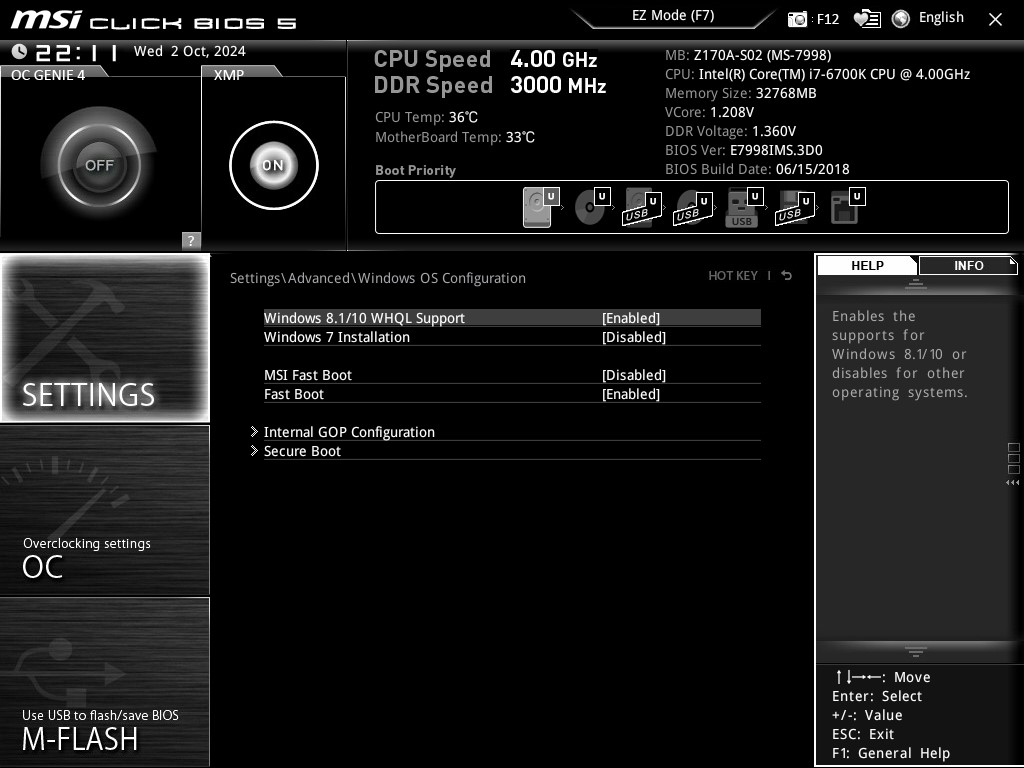This screenshot has width=1024, height=768.
Task: Open the SETTINGS tile
Action: [105, 338]
